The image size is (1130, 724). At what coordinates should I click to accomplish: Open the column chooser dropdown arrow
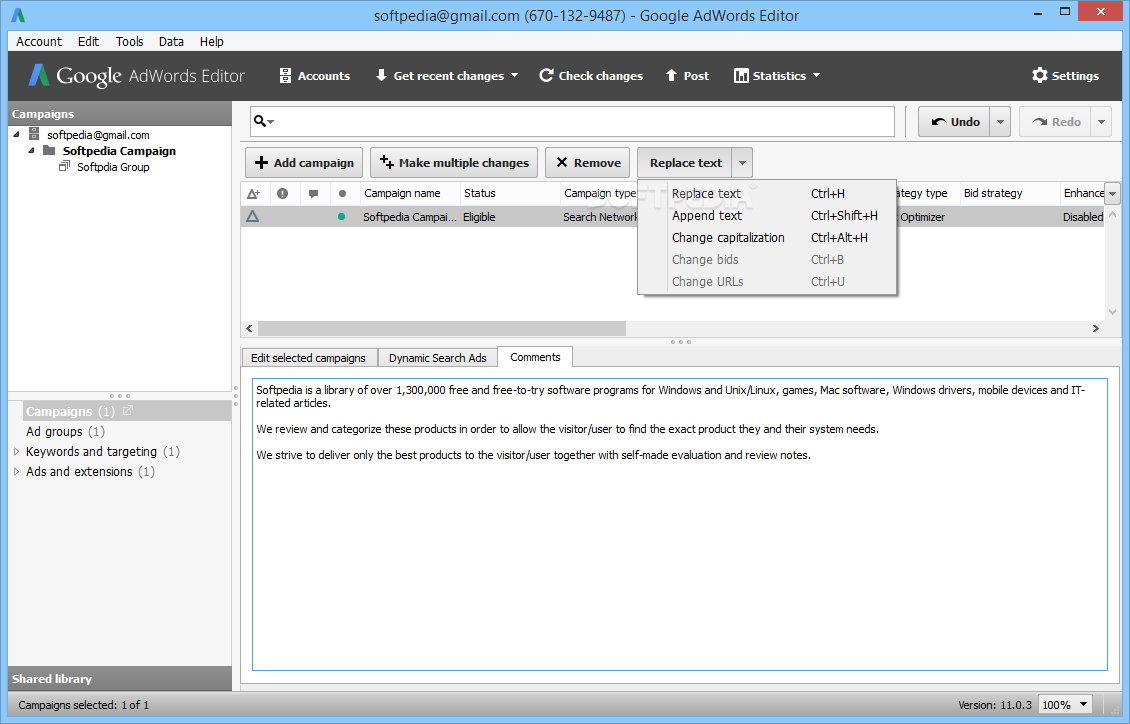[x=1113, y=194]
